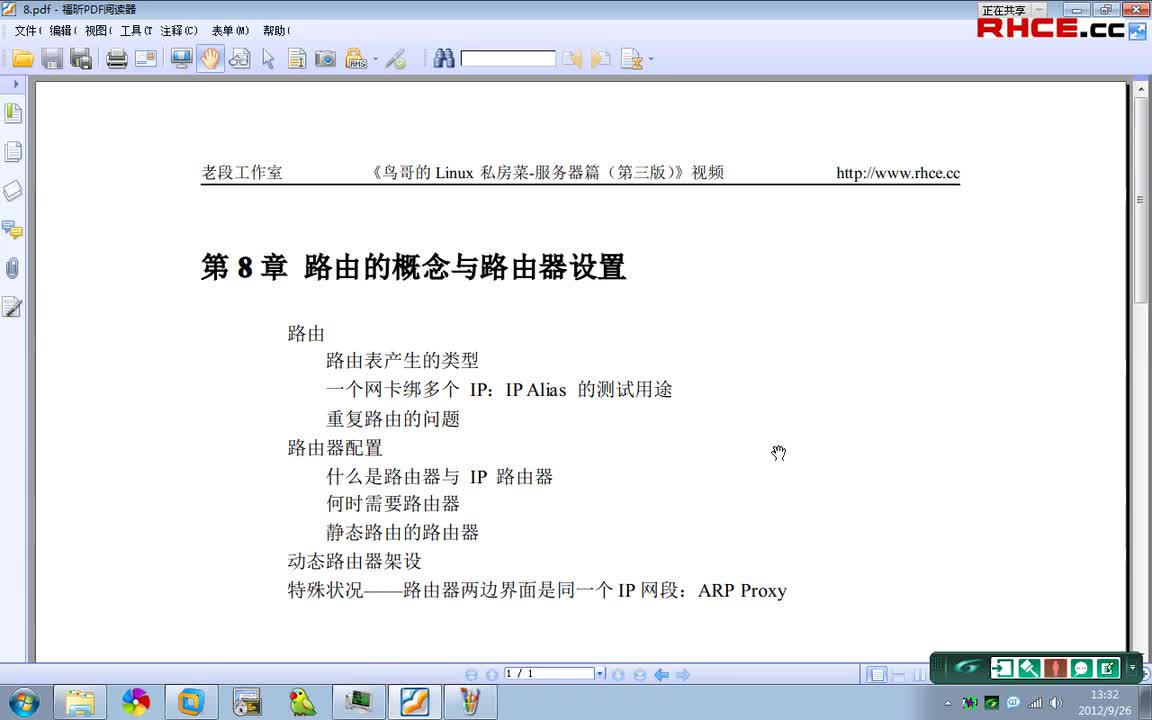Screen dimensions: 1152x720
Task: Open the Comments sidebar panel
Action: (12, 229)
